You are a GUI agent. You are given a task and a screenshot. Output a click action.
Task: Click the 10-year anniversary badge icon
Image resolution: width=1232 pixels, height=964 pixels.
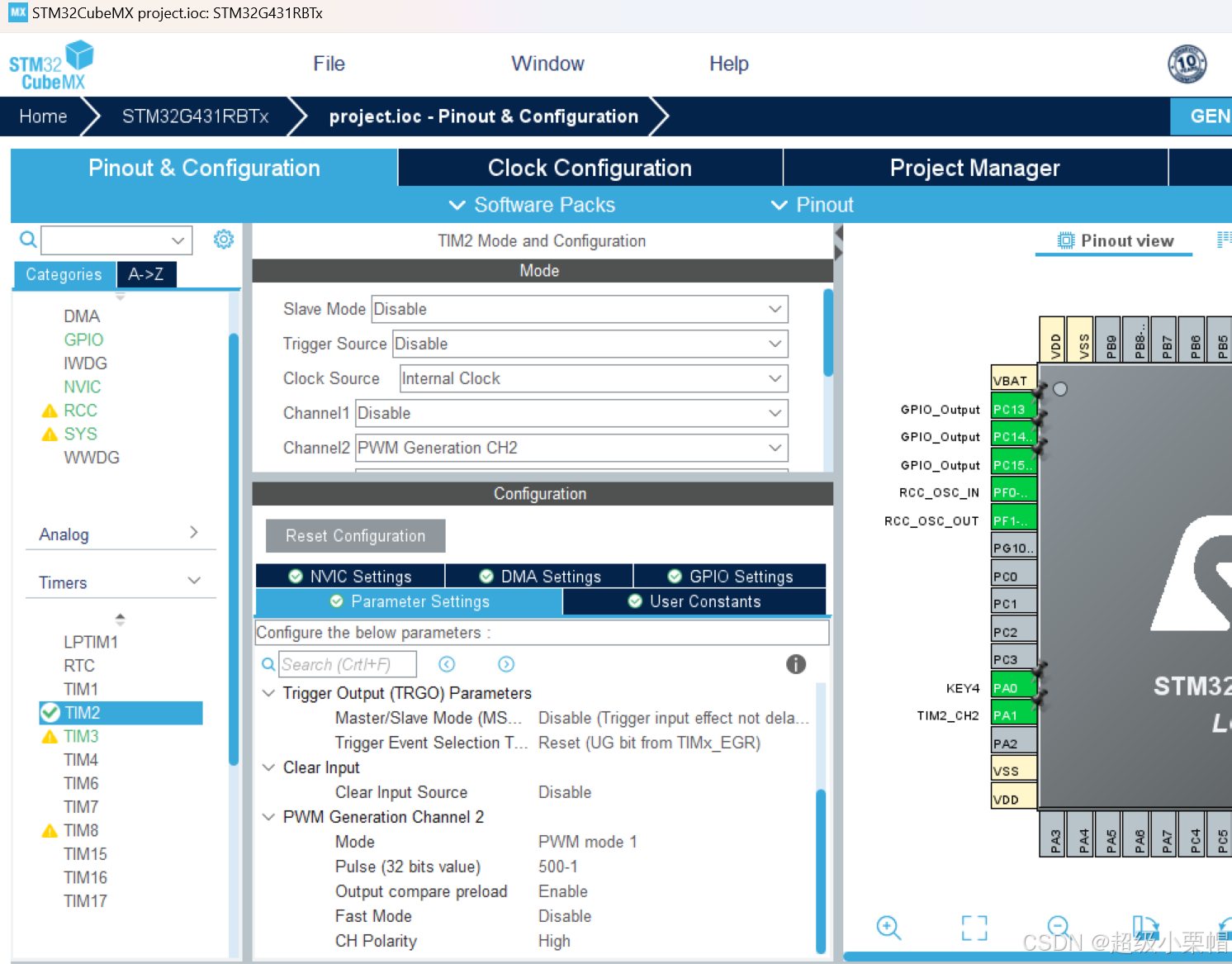click(1187, 64)
